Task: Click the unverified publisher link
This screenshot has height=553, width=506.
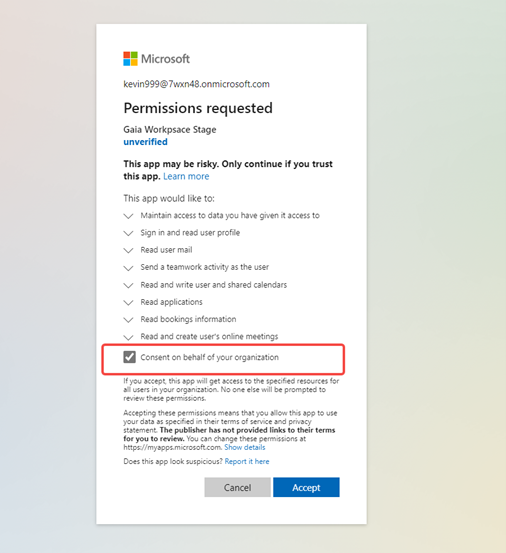Action: (145, 142)
